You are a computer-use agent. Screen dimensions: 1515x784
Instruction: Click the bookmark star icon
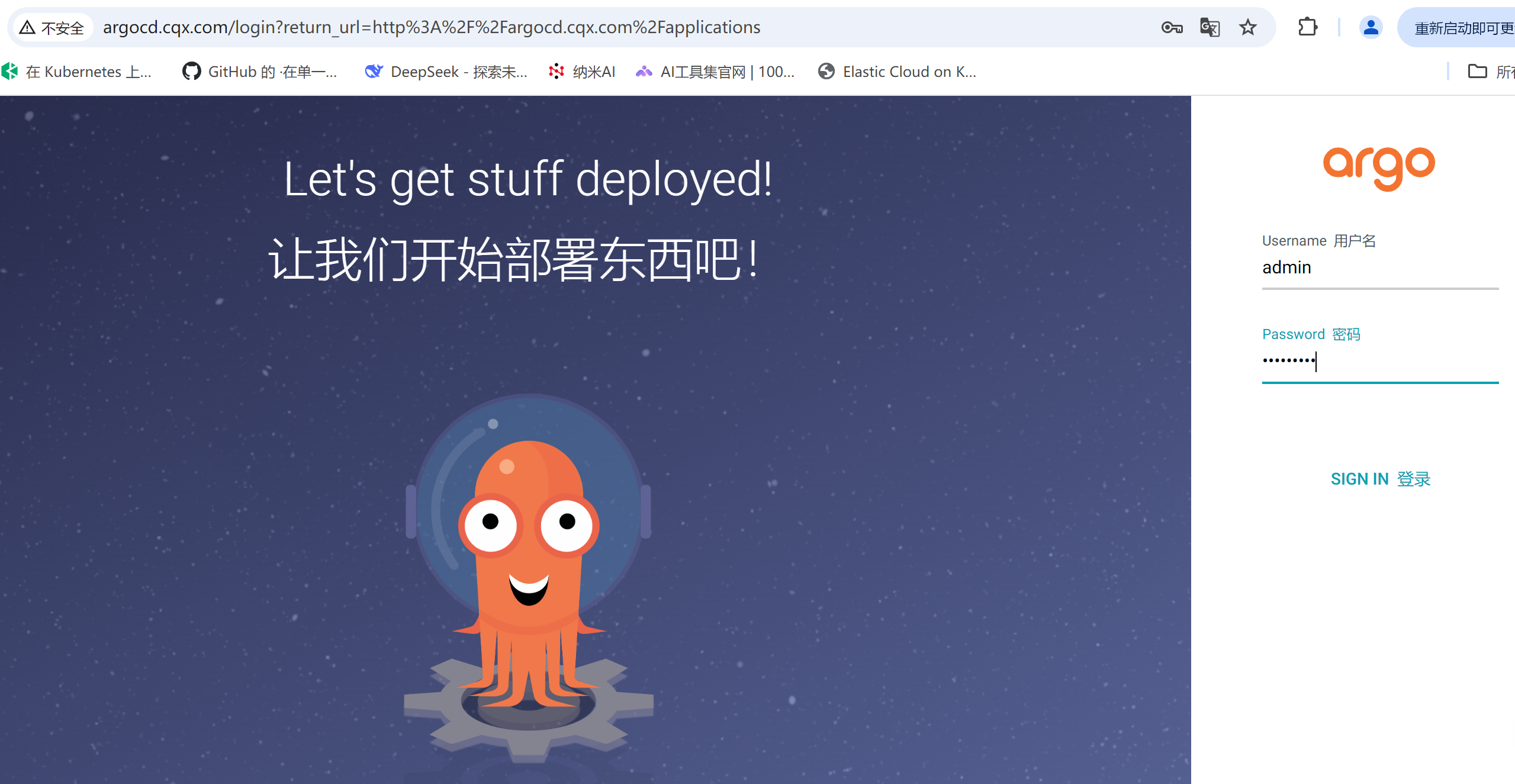pos(1247,27)
